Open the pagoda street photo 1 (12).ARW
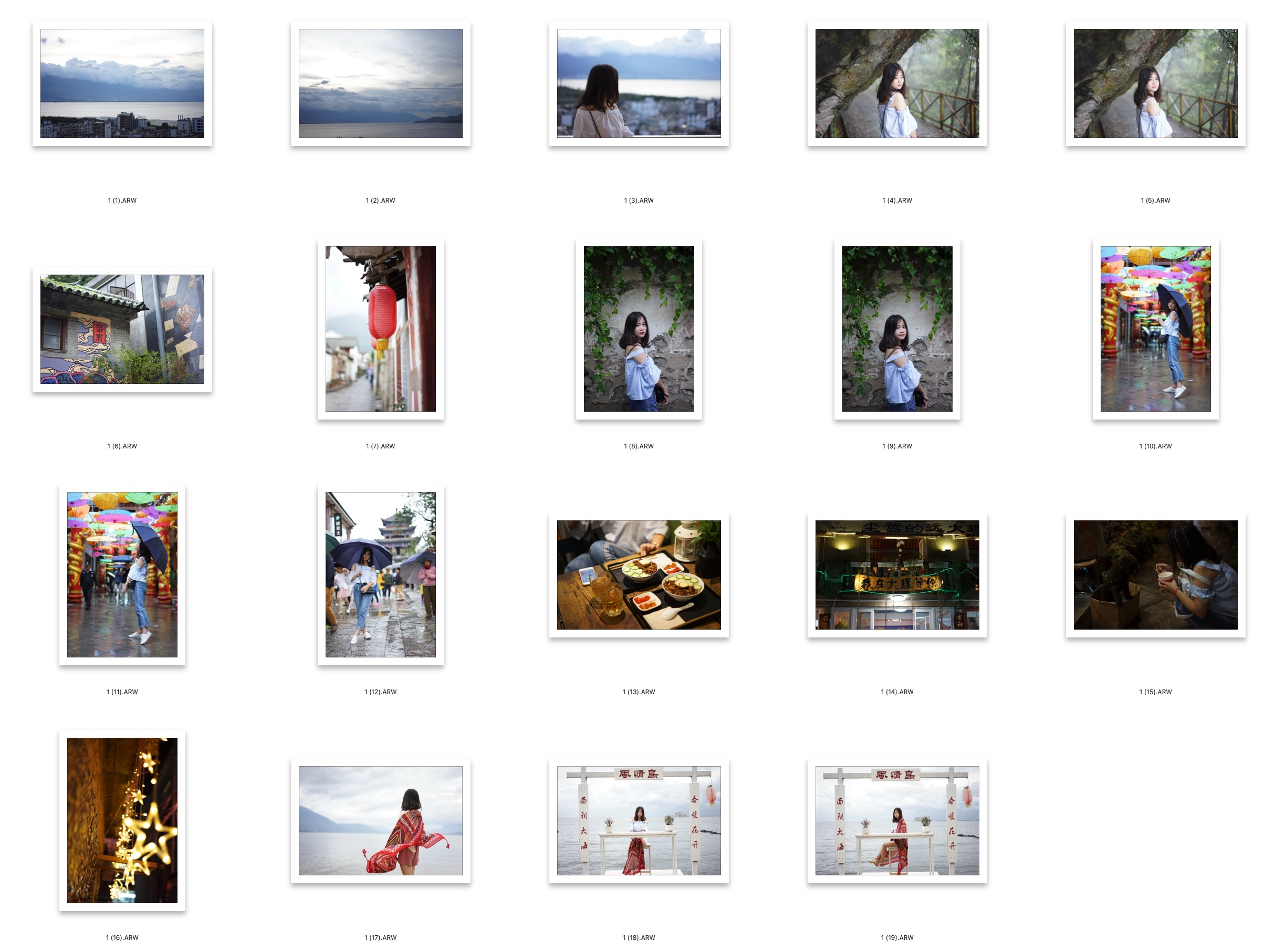The height and width of the screenshot is (952, 1285). [x=380, y=574]
